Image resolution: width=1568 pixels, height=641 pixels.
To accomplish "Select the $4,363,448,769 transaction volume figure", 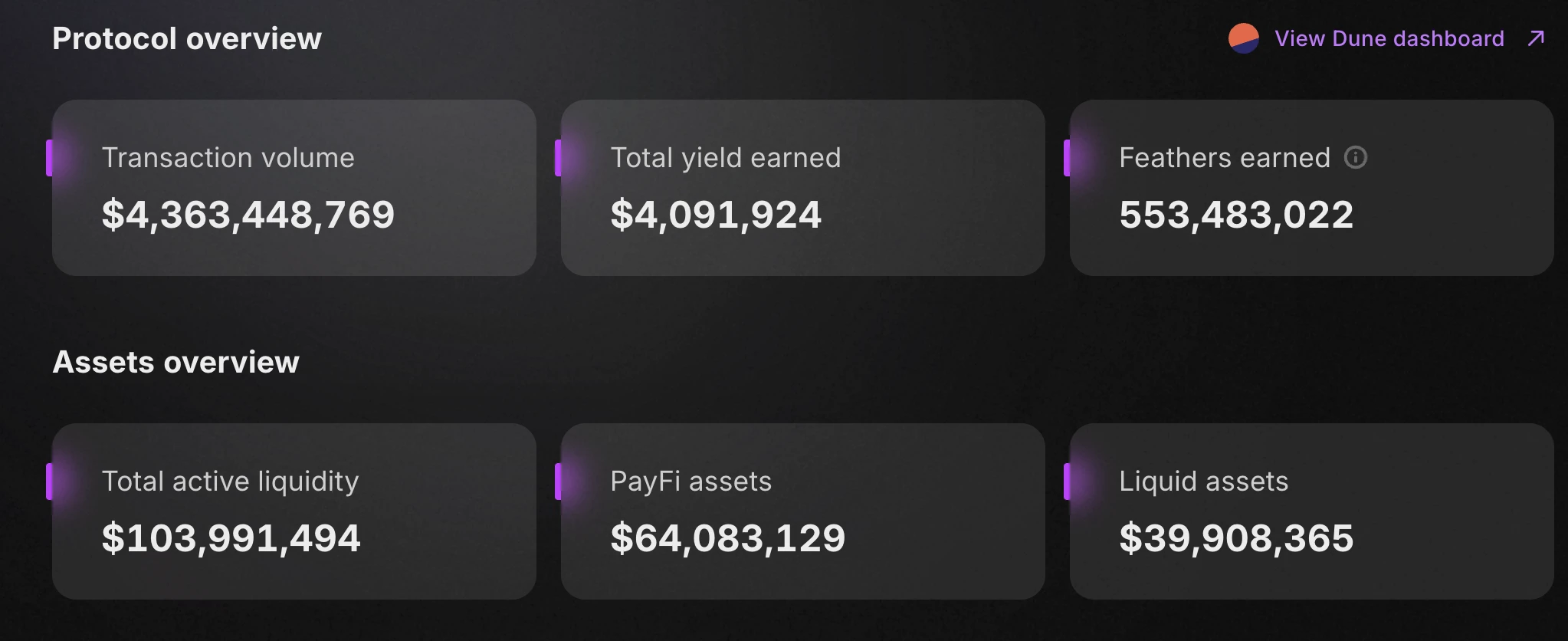I will click(x=248, y=214).
